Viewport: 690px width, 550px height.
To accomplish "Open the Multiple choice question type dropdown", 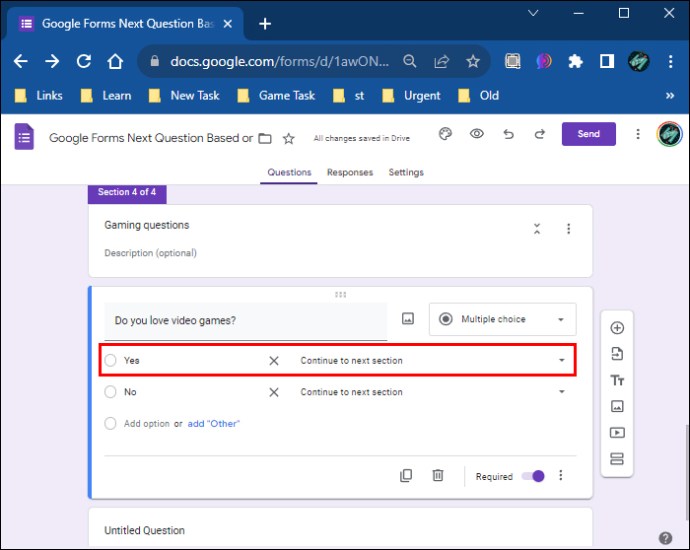I will click(x=503, y=319).
